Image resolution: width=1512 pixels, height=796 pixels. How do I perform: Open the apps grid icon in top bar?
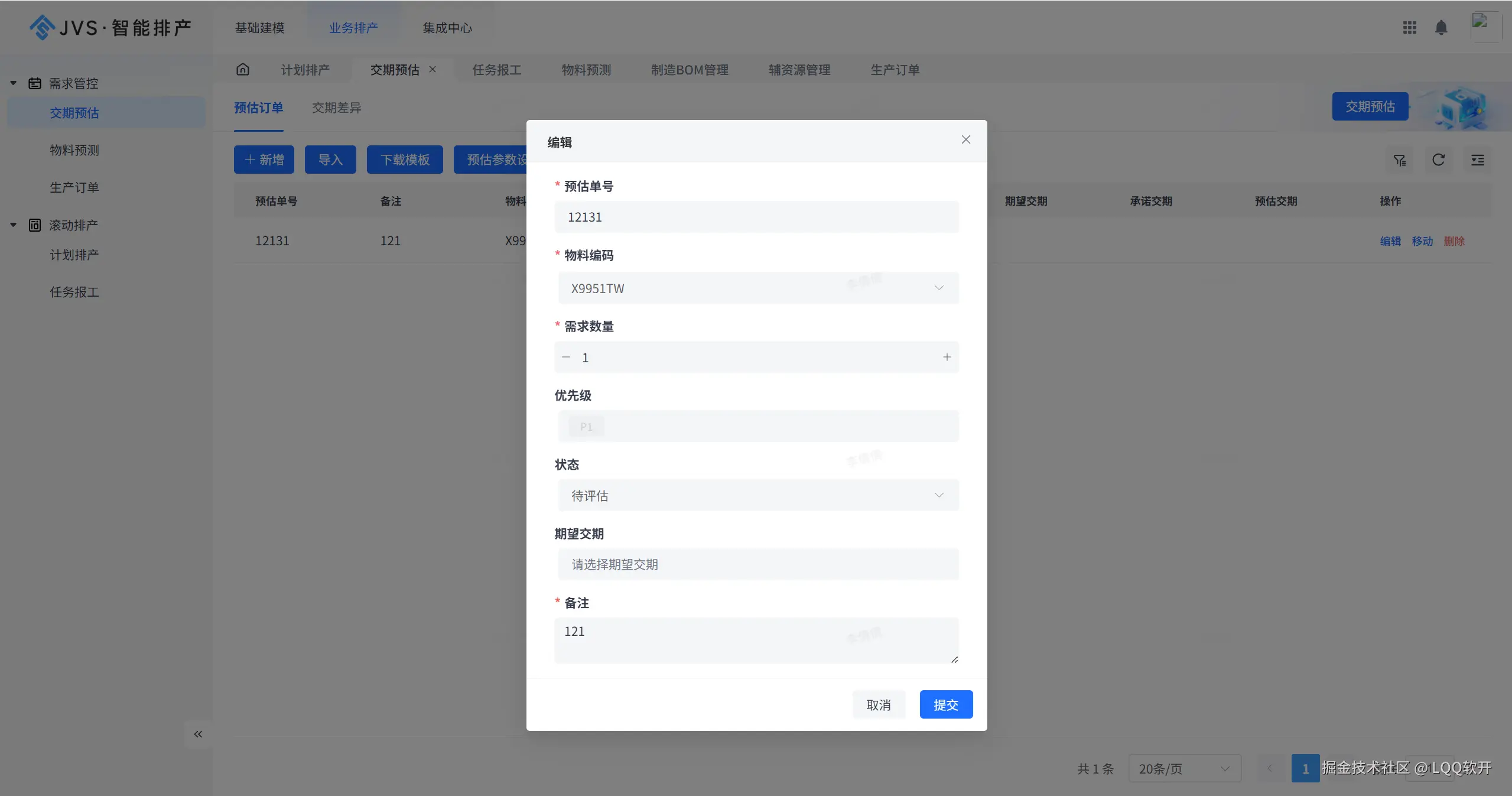(1409, 27)
